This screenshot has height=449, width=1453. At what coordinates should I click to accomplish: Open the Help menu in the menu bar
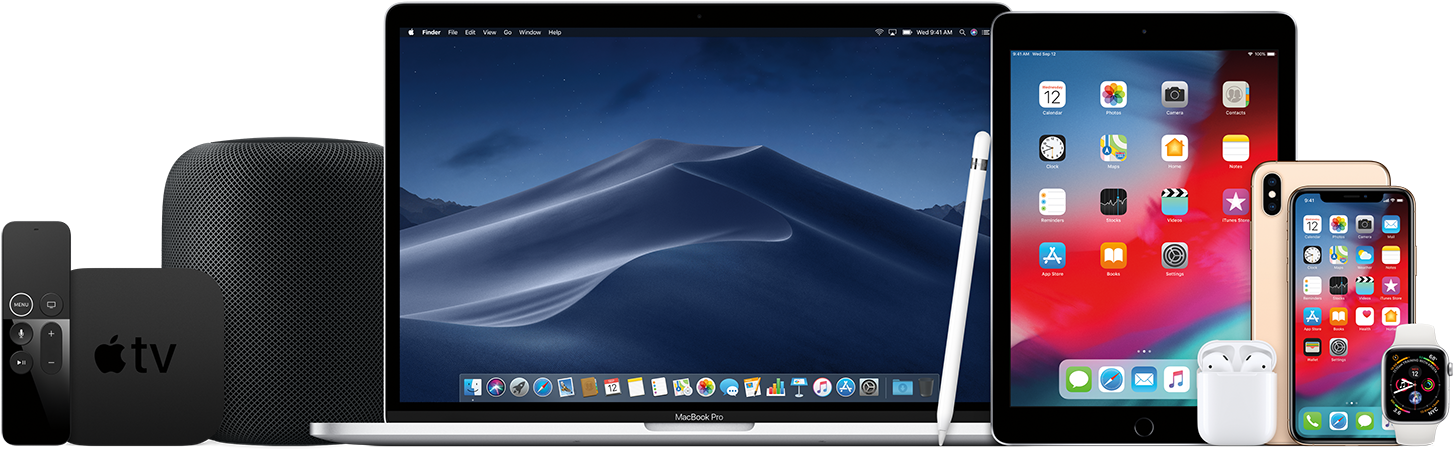pos(555,32)
